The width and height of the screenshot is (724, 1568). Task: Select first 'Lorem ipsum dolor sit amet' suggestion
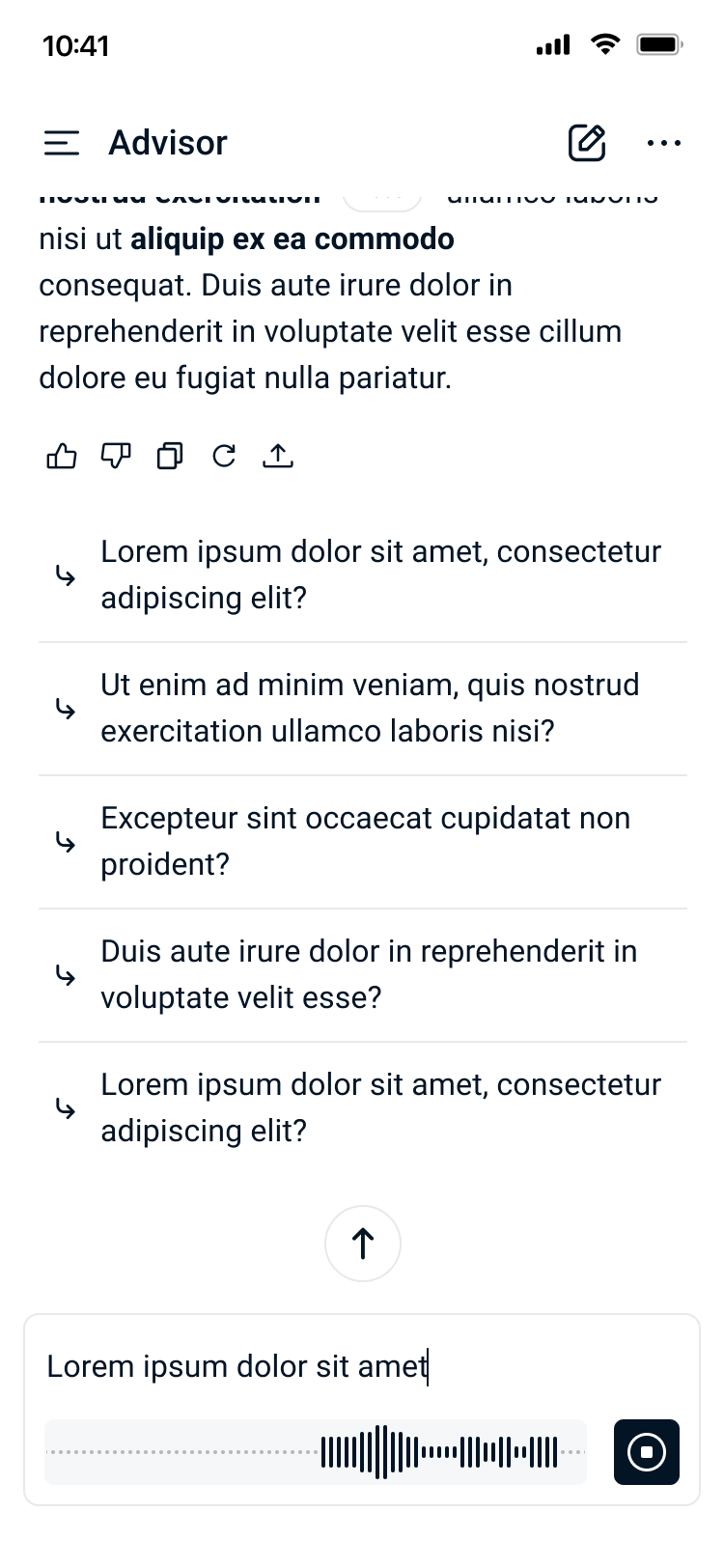tap(380, 574)
